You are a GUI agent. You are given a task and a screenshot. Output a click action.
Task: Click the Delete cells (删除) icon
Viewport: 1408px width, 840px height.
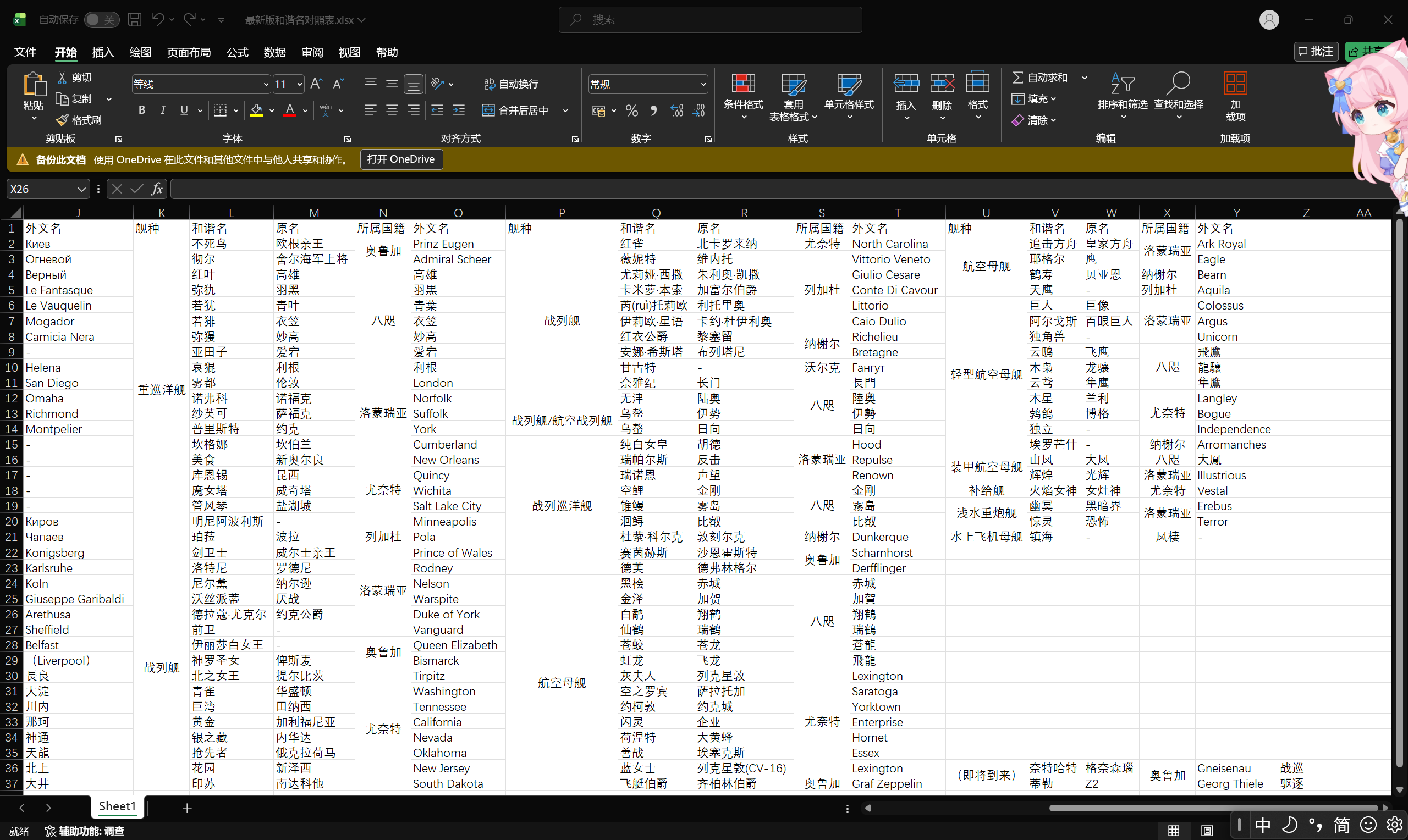[942, 84]
